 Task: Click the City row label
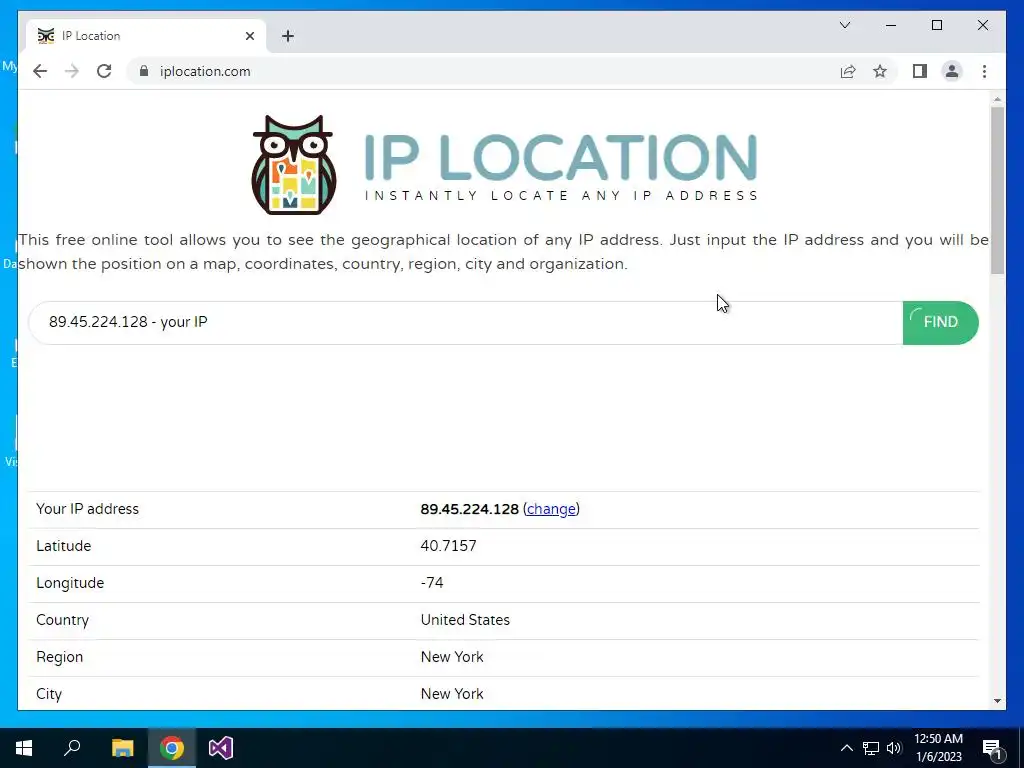coord(49,694)
